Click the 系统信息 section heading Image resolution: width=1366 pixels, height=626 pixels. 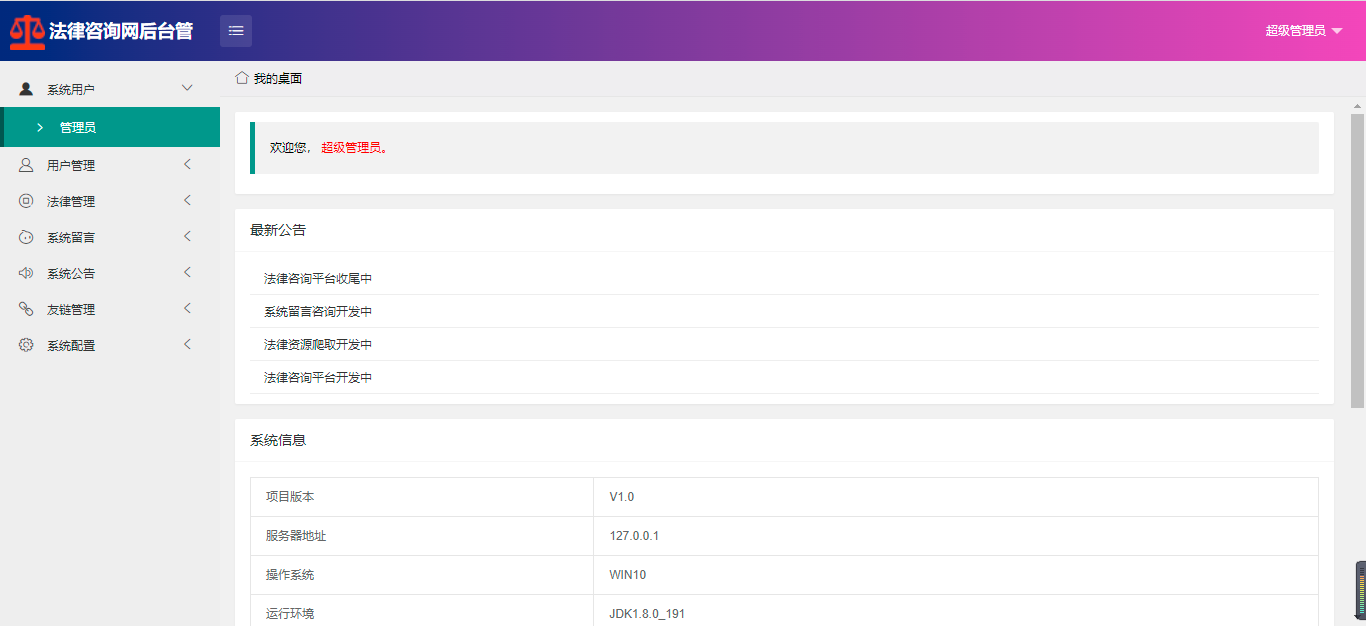click(x=278, y=440)
